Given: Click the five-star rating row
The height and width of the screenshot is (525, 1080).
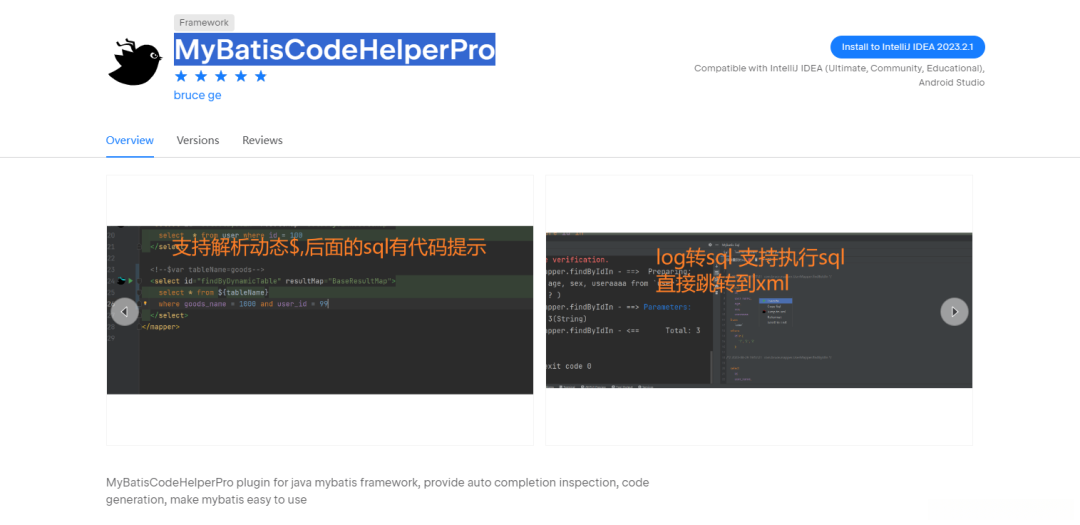Looking at the screenshot, I should click(220, 76).
